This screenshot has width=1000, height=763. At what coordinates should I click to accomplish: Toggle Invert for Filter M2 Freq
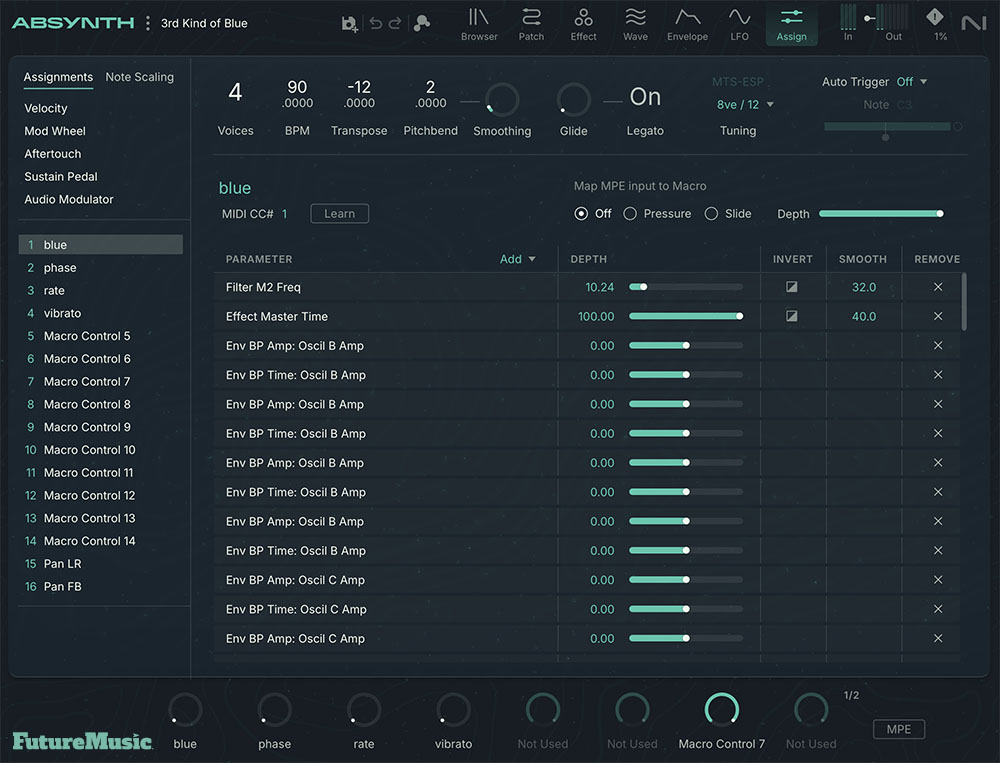tap(791, 287)
